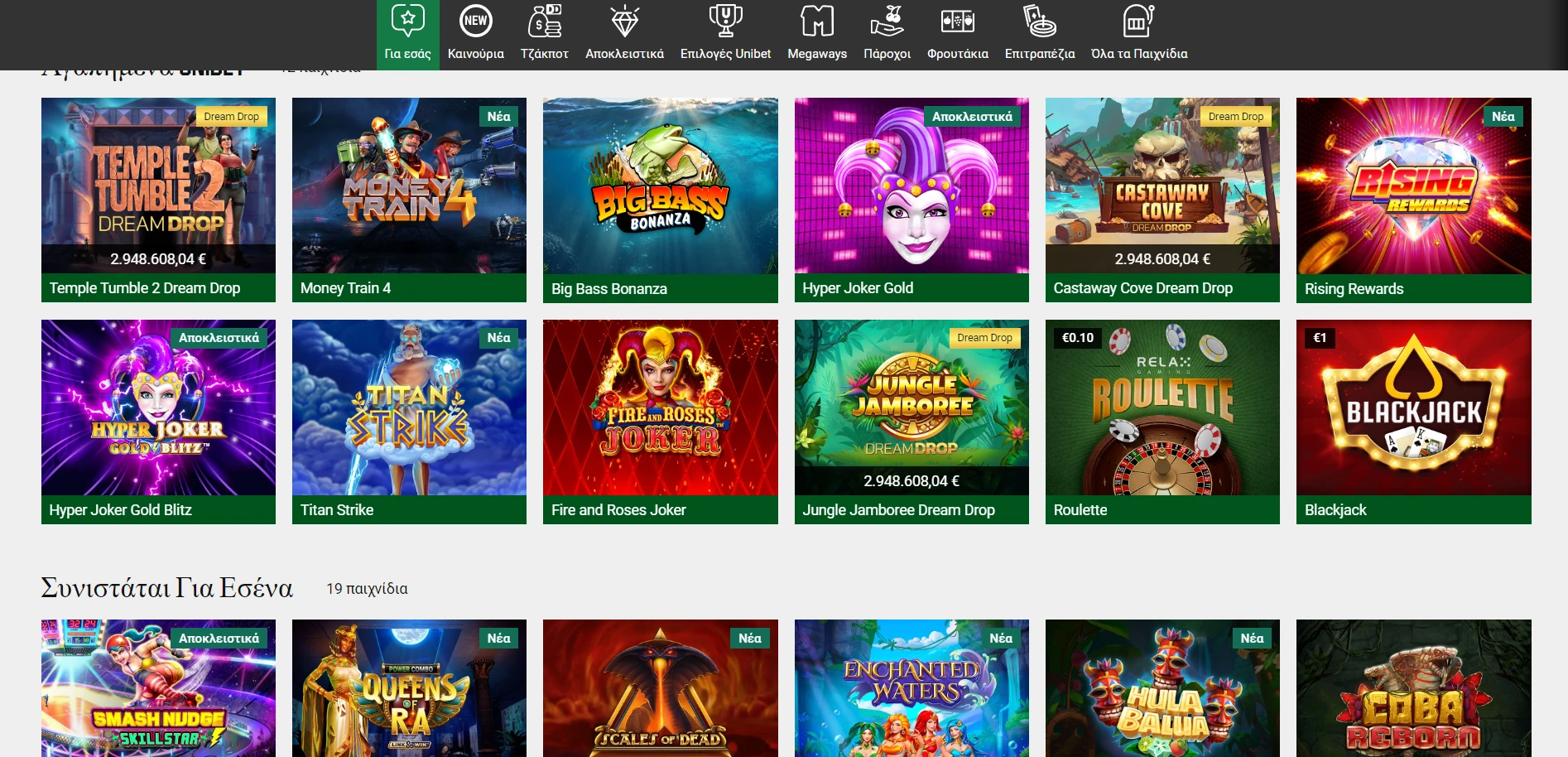Click the Fire and Roses Joker title label
The image size is (1568, 757).
618,510
